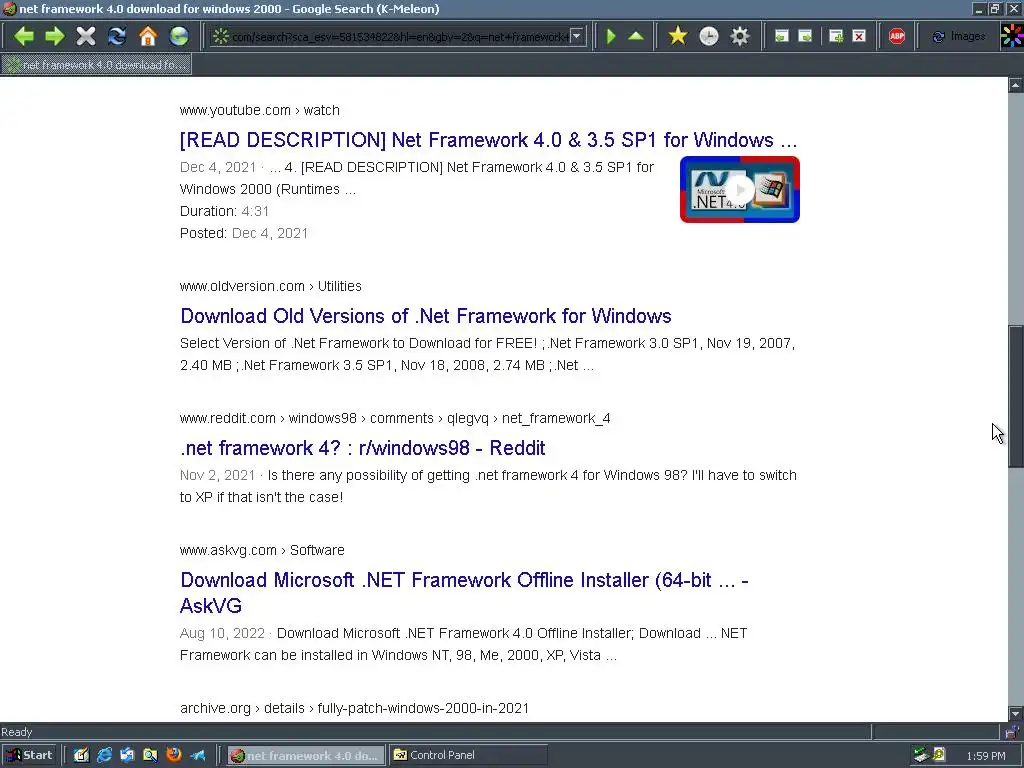
Task: Open the AskVG .NET Framework Offline Installer link
Action: [464, 593]
